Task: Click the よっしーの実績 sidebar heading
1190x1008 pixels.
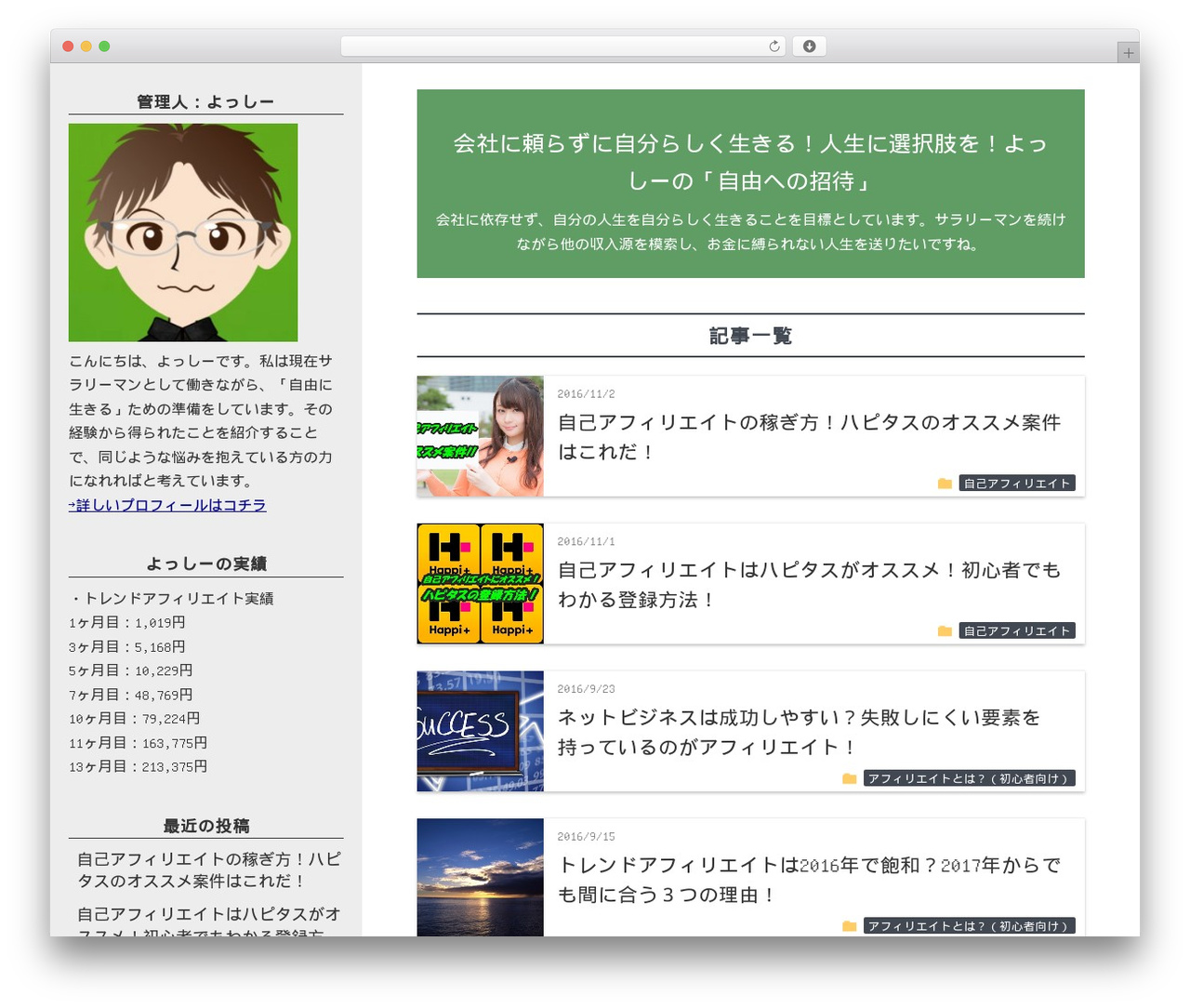Action: [206, 564]
